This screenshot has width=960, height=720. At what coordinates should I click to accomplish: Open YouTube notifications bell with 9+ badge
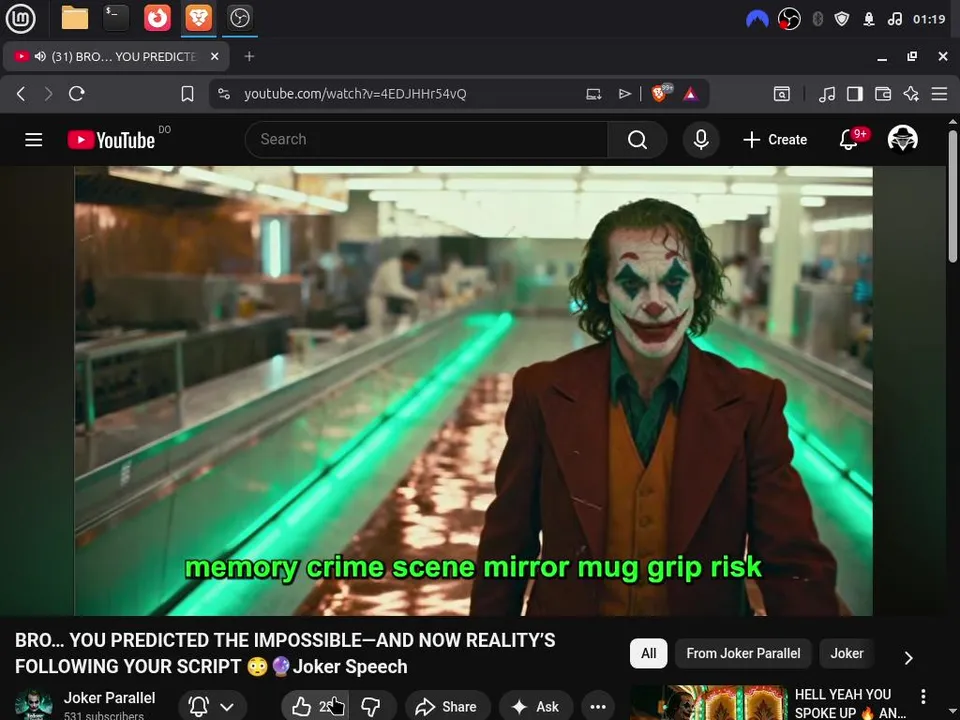pos(849,139)
